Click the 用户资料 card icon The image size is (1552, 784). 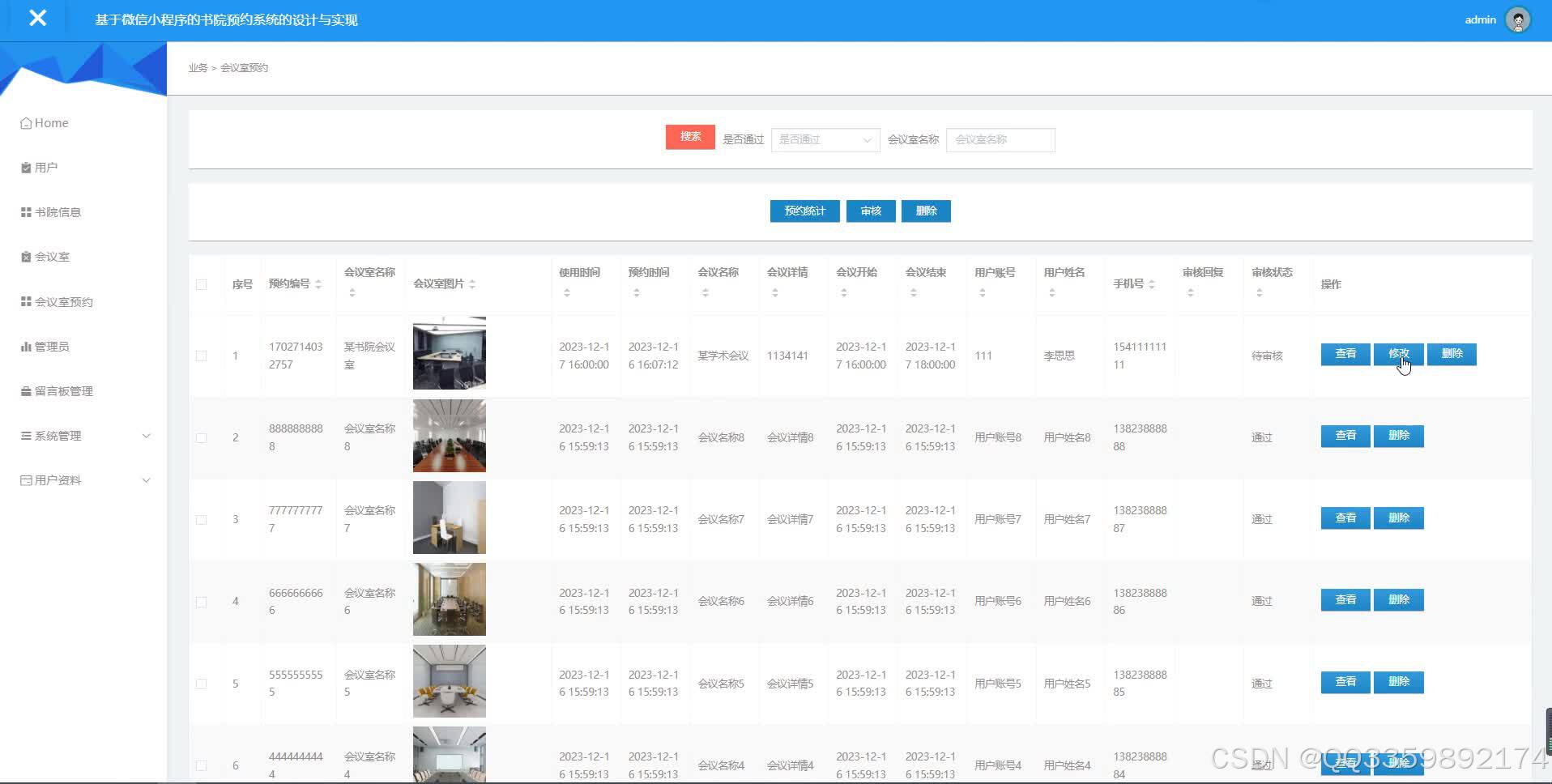26,480
